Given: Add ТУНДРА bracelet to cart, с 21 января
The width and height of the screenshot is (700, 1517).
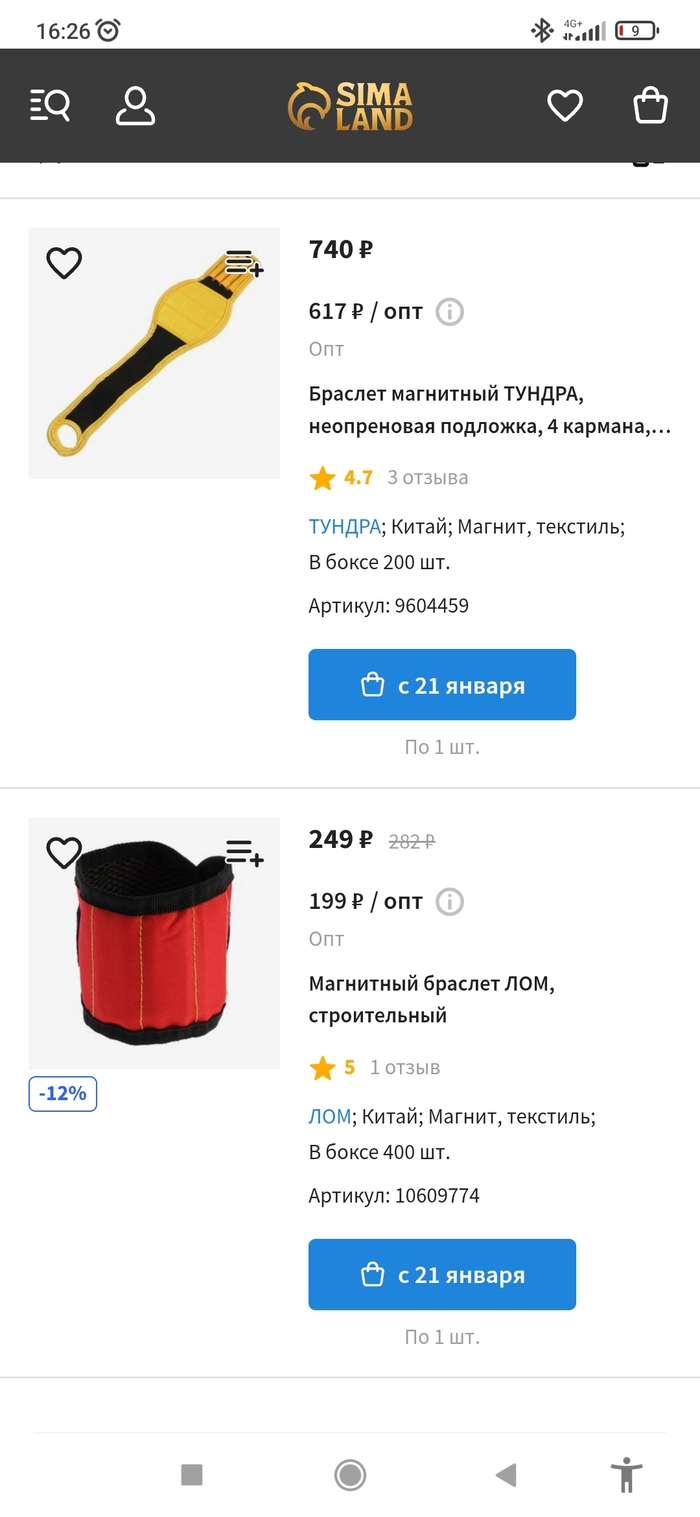Looking at the screenshot, I should [x=442, y=685].
